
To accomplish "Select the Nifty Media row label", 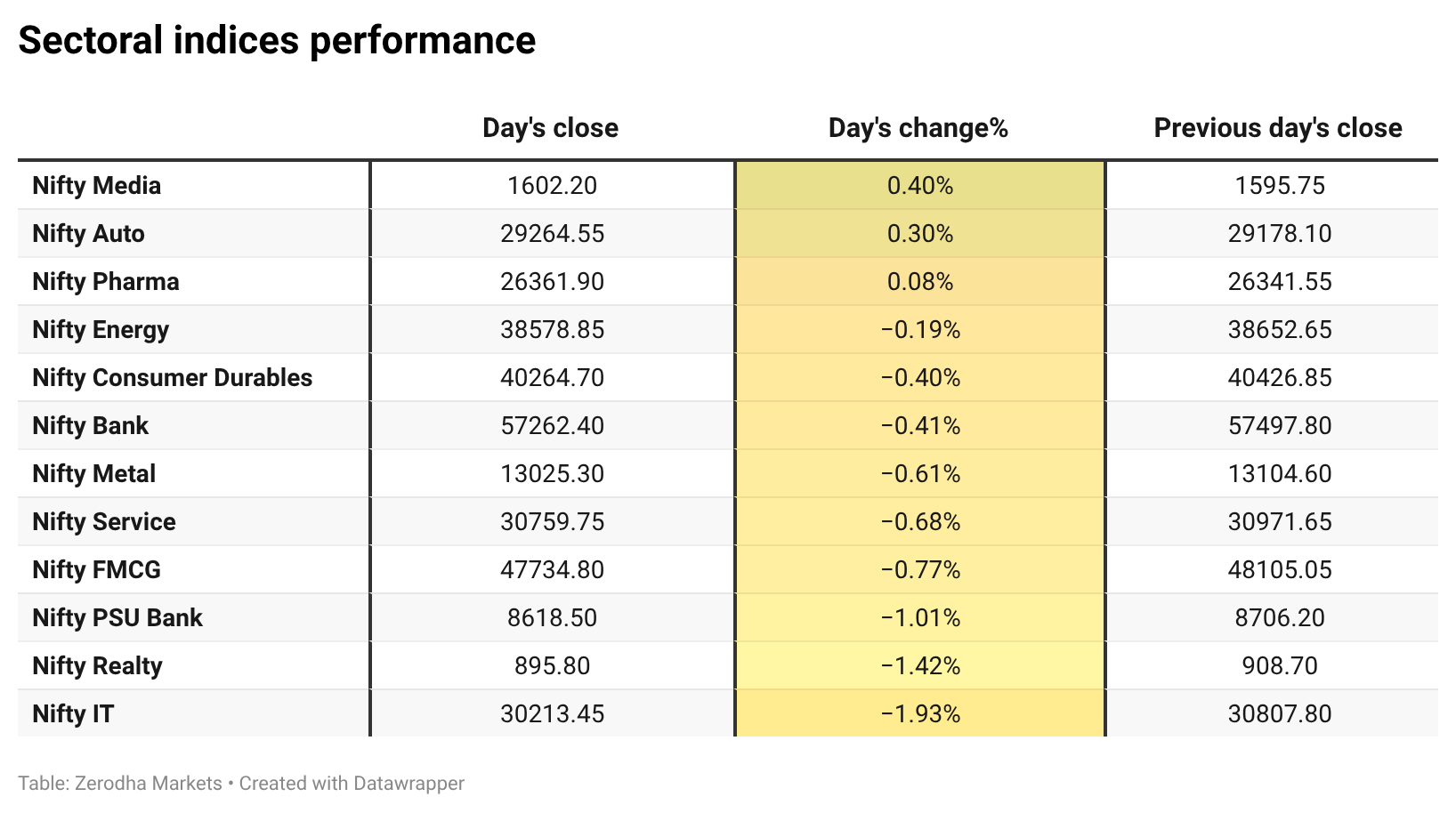I will [x=97, y=185].
